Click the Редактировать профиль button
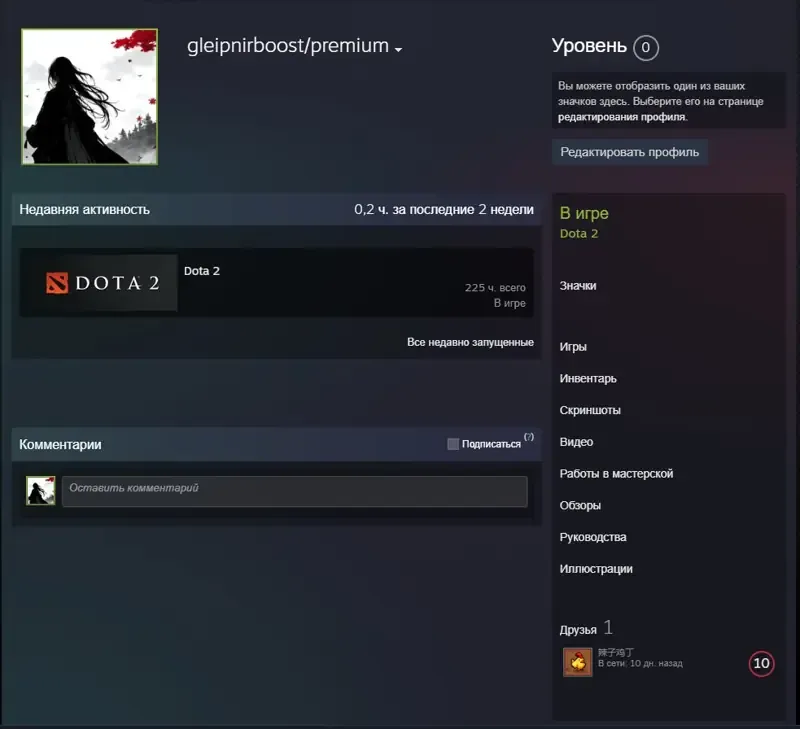Viewport: 800px width, 729px height. (x=630, y=152)
